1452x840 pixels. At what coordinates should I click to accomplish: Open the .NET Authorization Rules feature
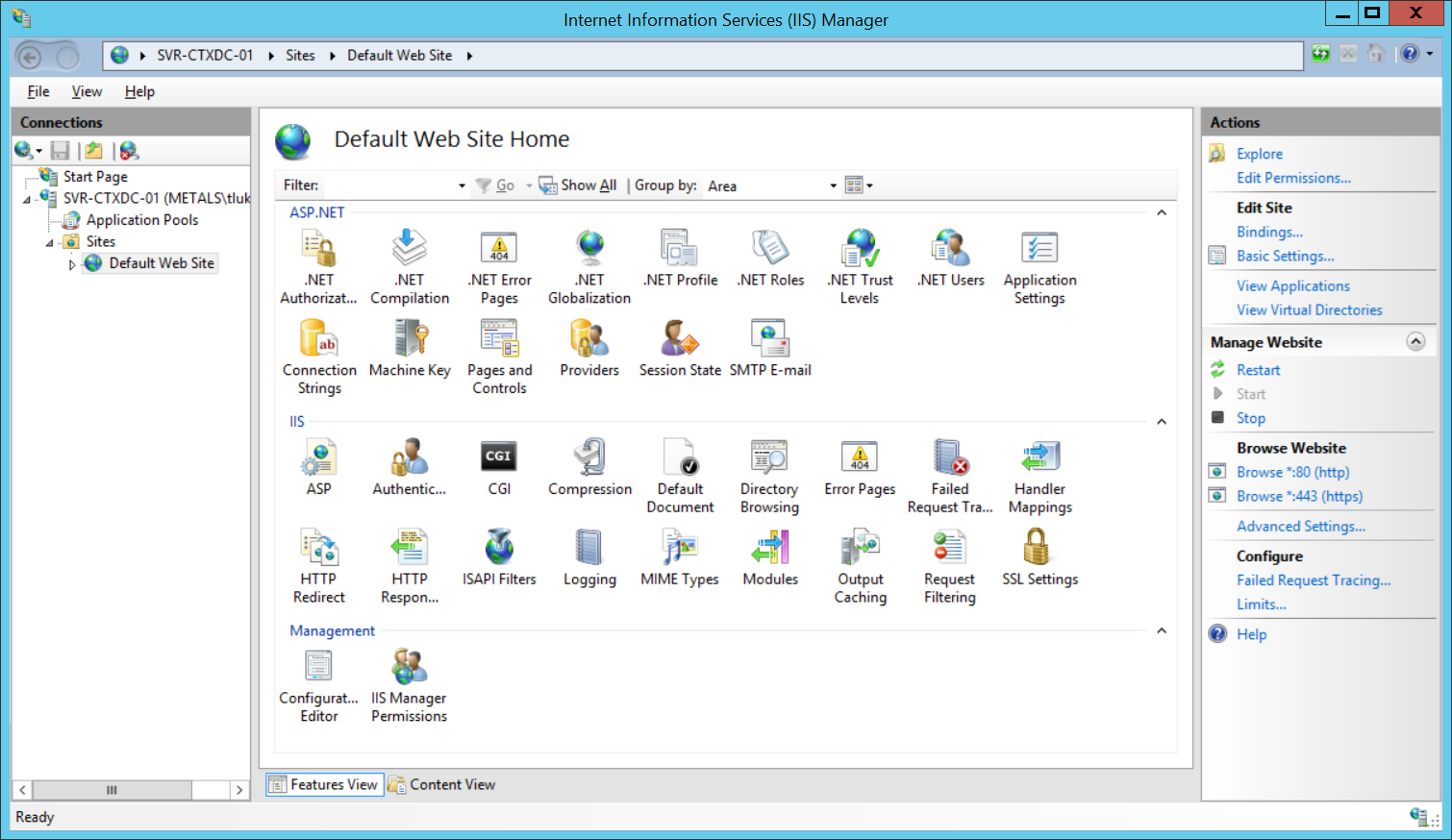tap(318, 267)
